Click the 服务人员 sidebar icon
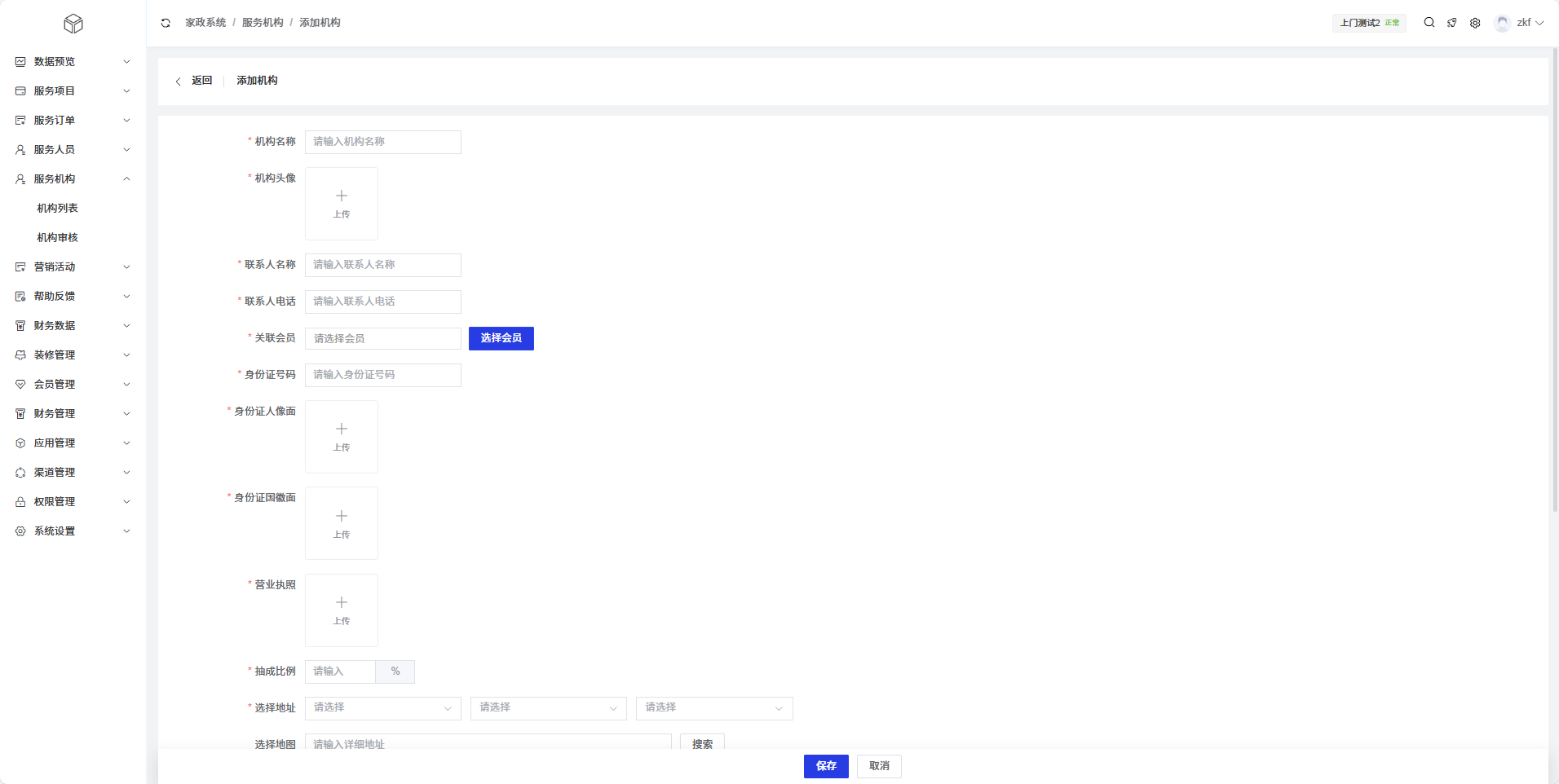 [x=20, y=150]
